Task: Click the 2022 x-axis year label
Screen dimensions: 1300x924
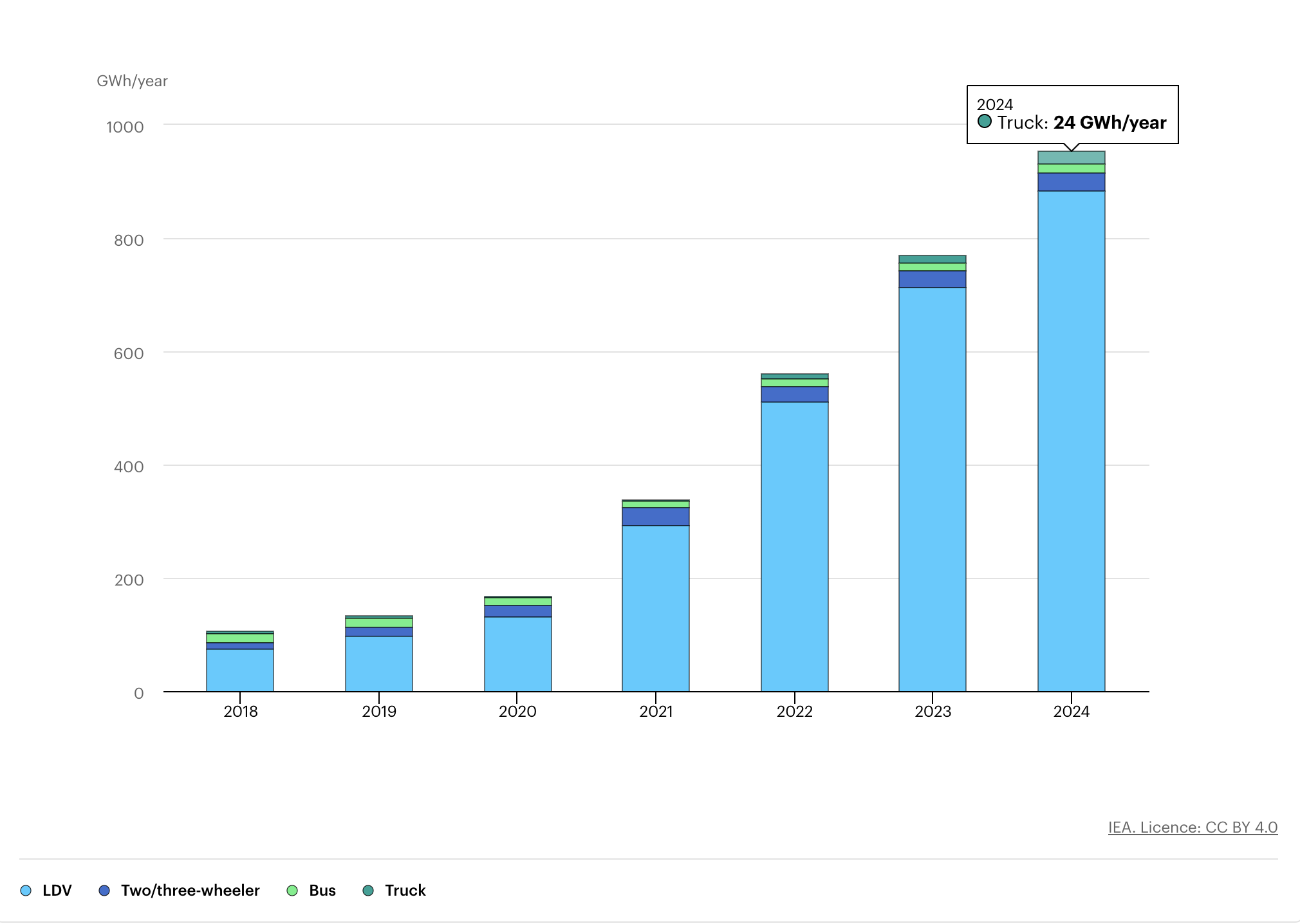Action: tap(794, 712)
